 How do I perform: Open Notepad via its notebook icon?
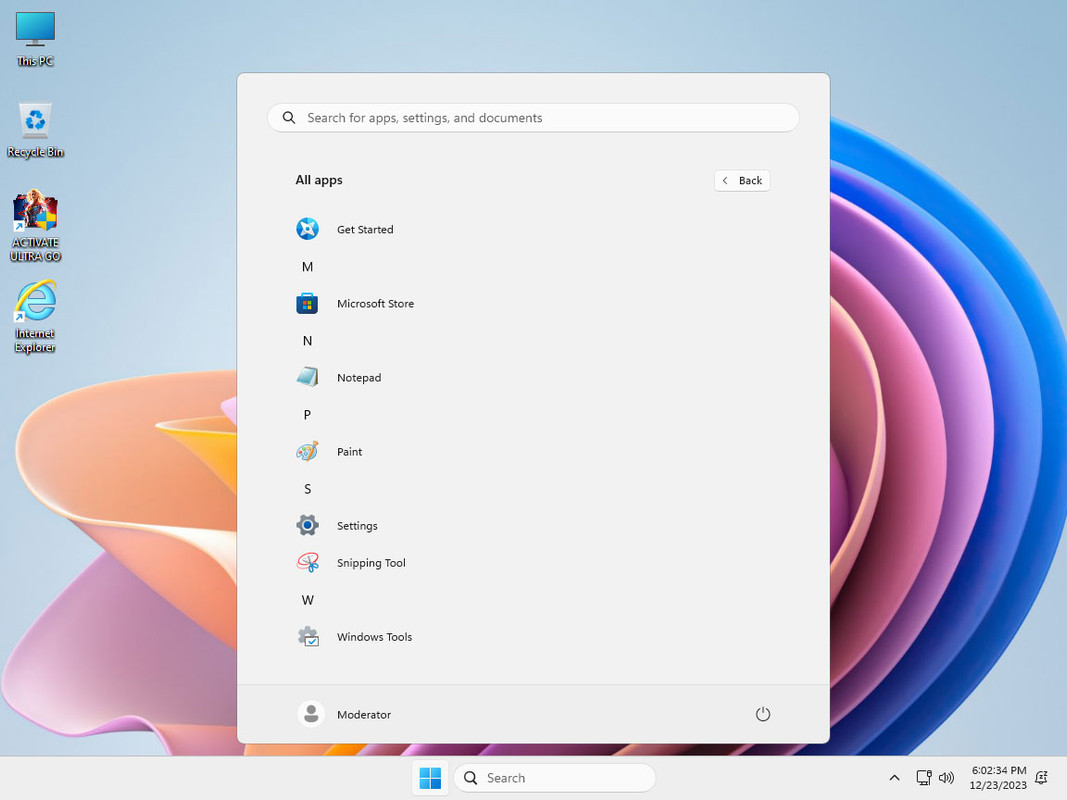click(x=308, y=377)
